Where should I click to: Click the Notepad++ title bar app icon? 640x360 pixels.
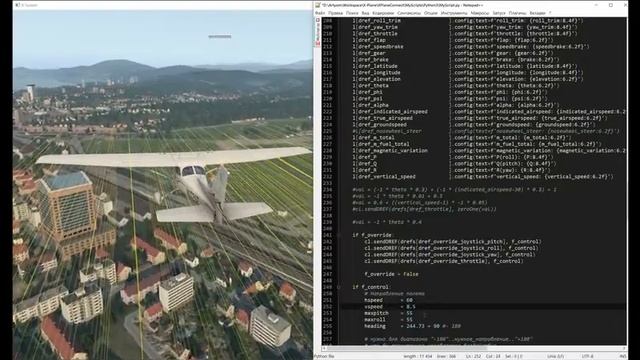point(317,5)
